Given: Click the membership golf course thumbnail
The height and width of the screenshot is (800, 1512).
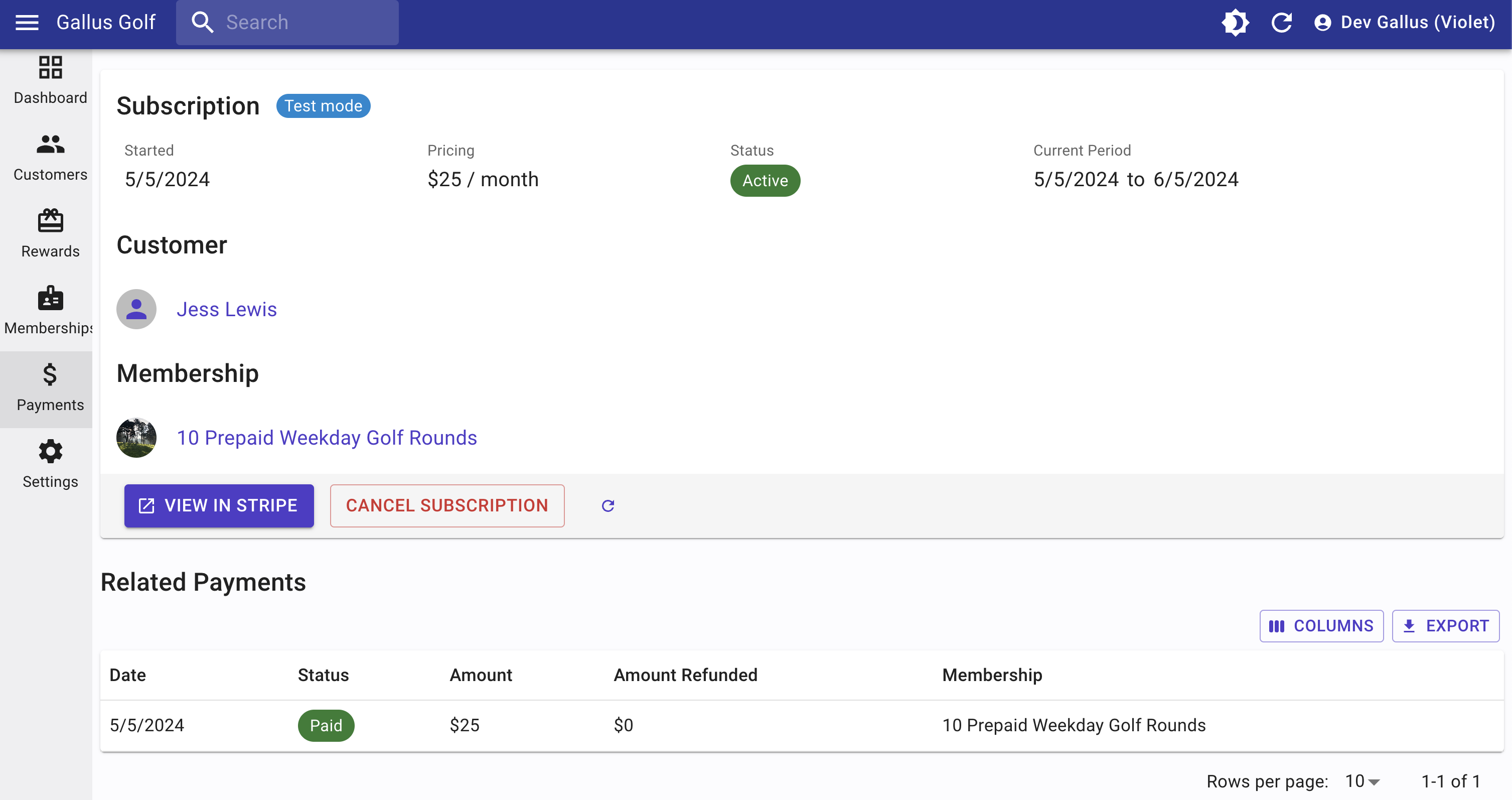Looking at the screenshot, I should (x=136, y=438).
